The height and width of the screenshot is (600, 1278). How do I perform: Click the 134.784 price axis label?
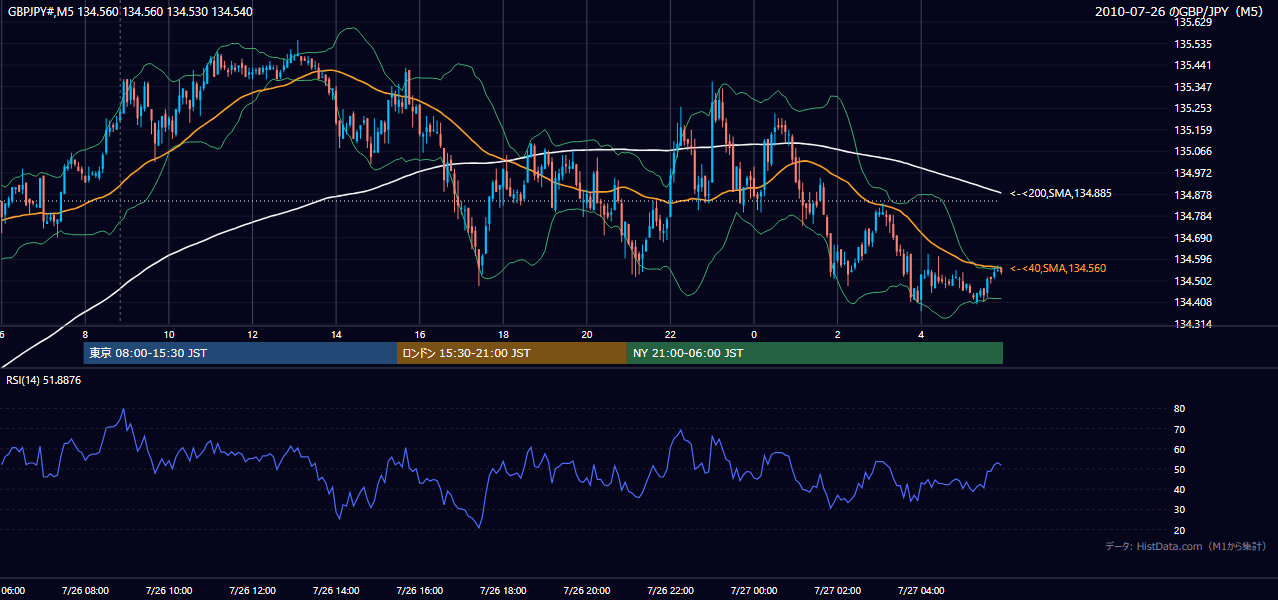(x=1193, y=216)
